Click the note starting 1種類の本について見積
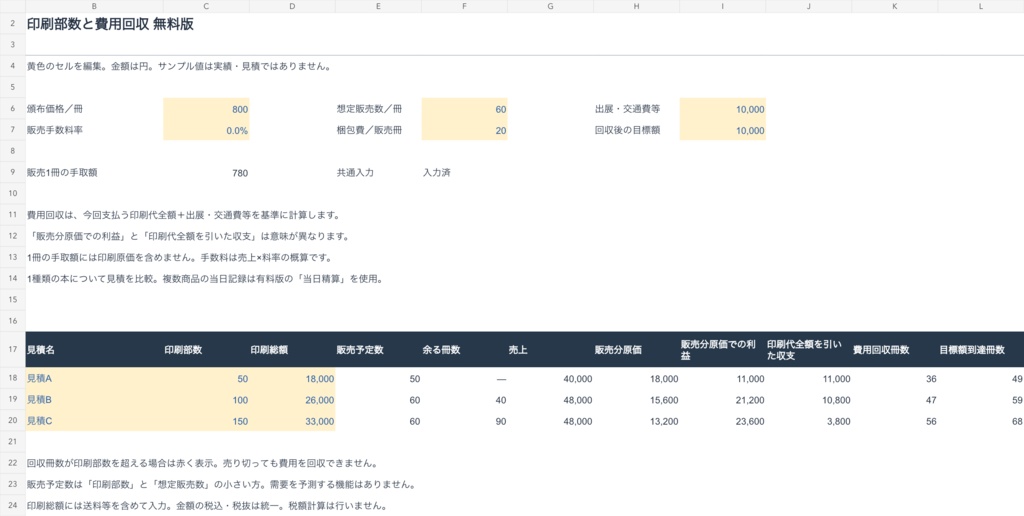1024x516 pixels. coord(204,279)
